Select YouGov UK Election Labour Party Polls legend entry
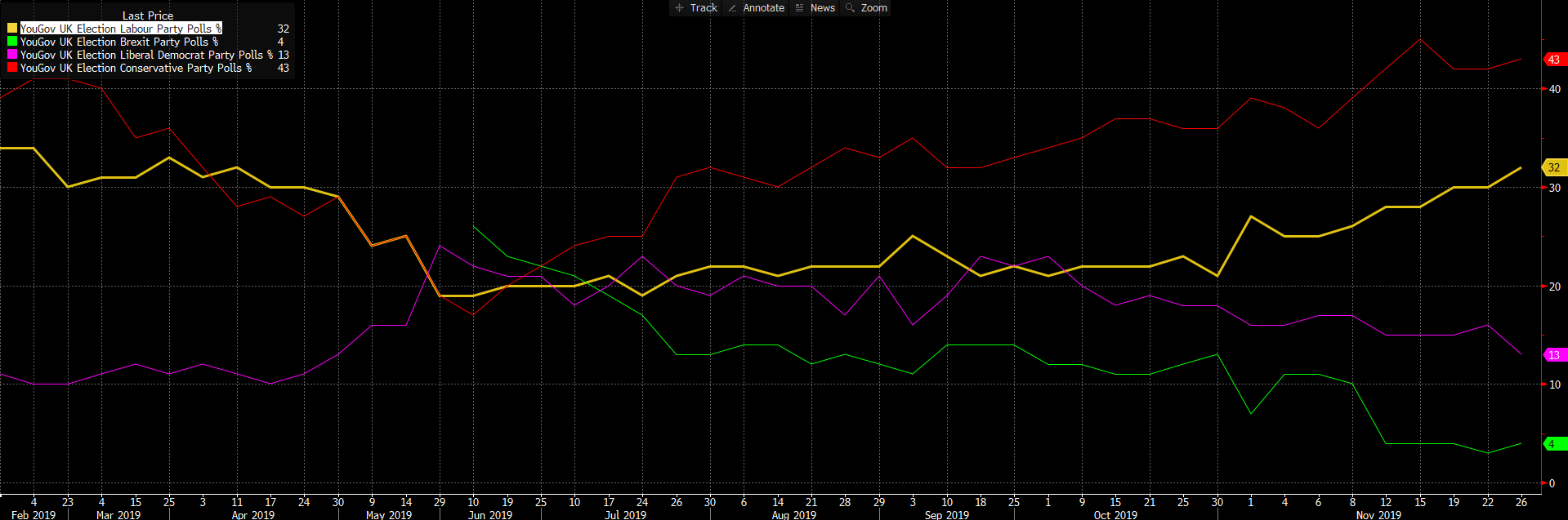 coord(121,29)
